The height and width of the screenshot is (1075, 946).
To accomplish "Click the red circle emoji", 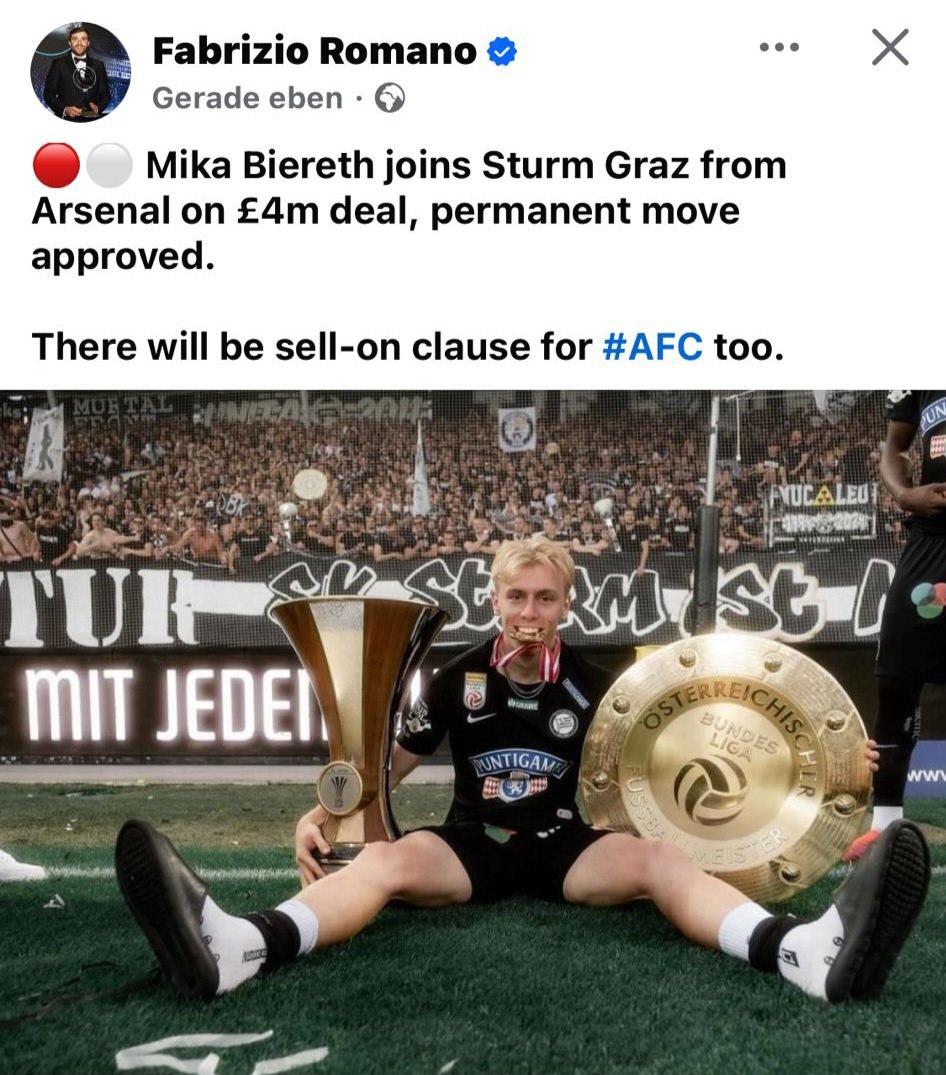I will pyautogui.click(x=56, y=166).
